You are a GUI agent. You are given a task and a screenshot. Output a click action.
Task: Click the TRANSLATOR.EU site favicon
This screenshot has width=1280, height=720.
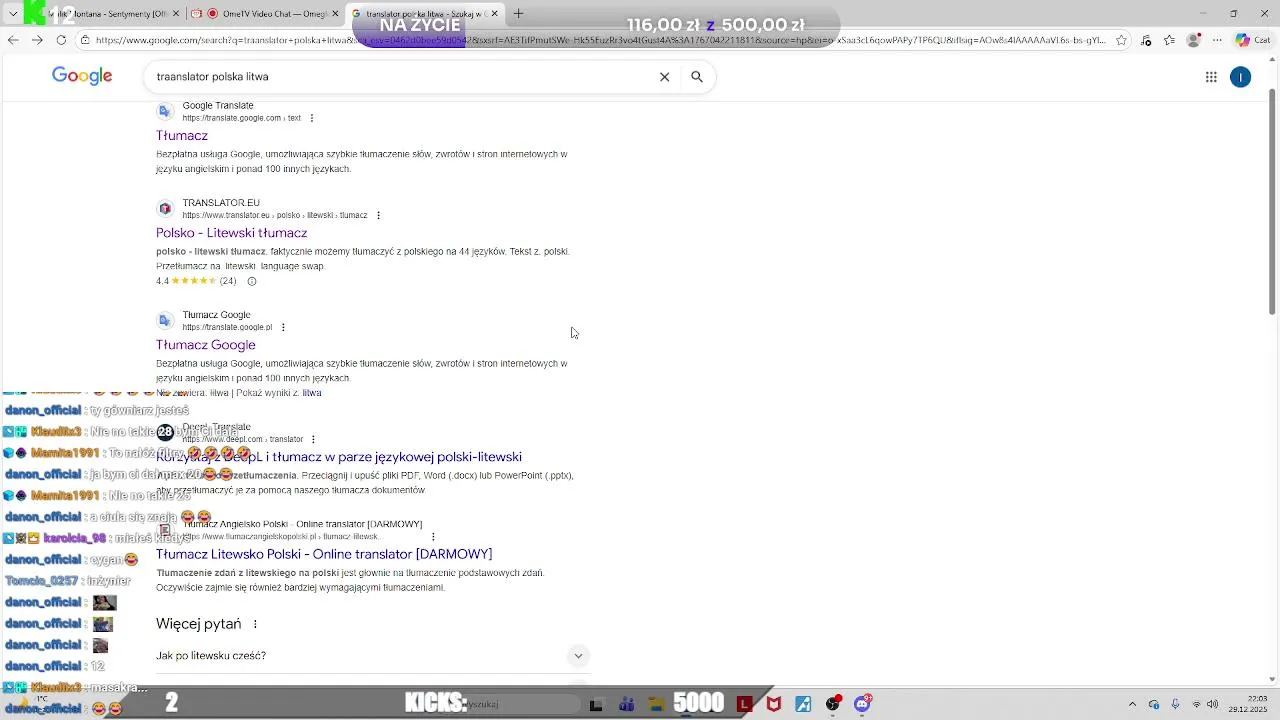(x=165, y=209)
